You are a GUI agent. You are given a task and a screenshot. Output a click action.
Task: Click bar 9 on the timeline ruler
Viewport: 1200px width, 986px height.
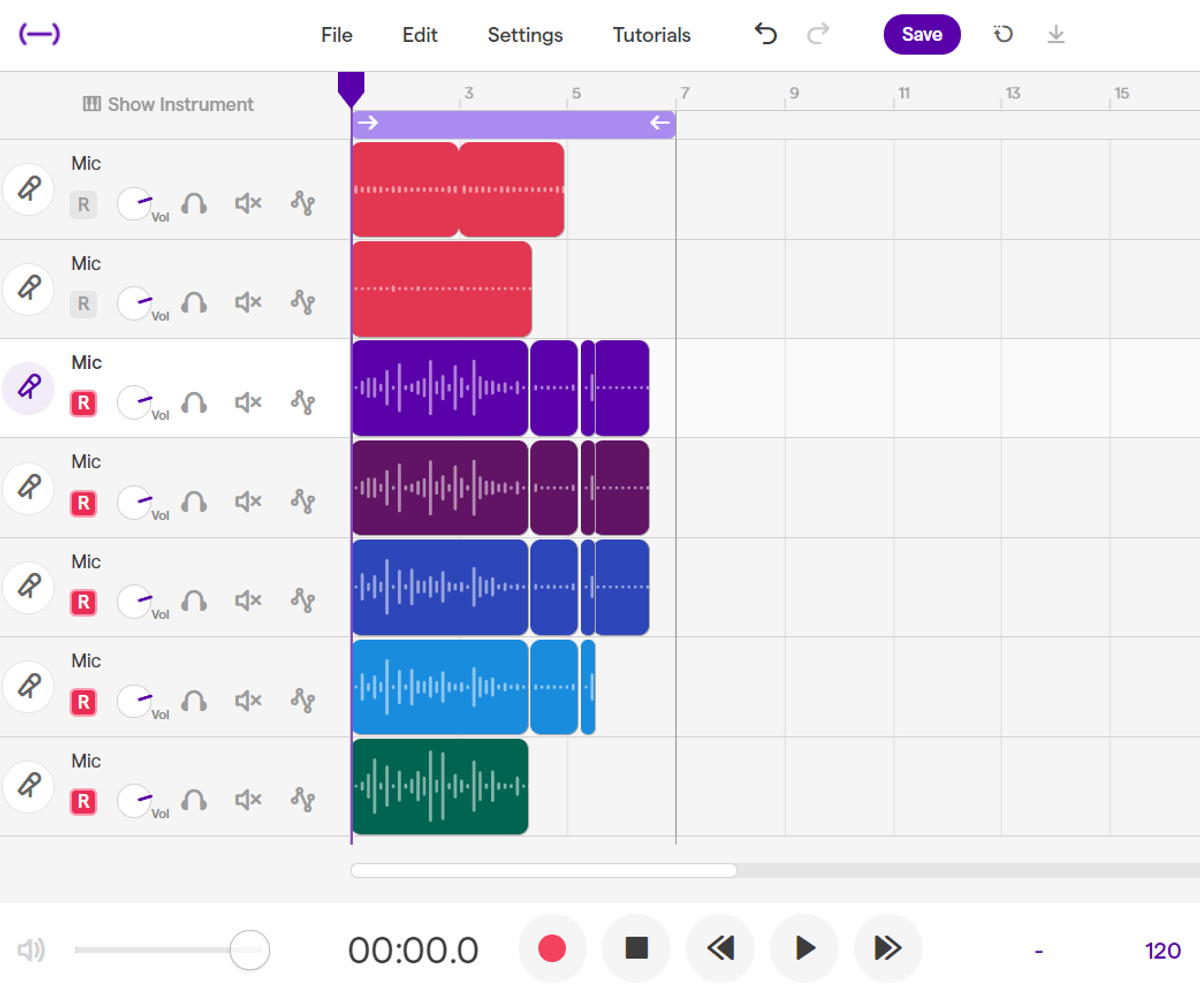pyautogui.click(x=794, y=93)
